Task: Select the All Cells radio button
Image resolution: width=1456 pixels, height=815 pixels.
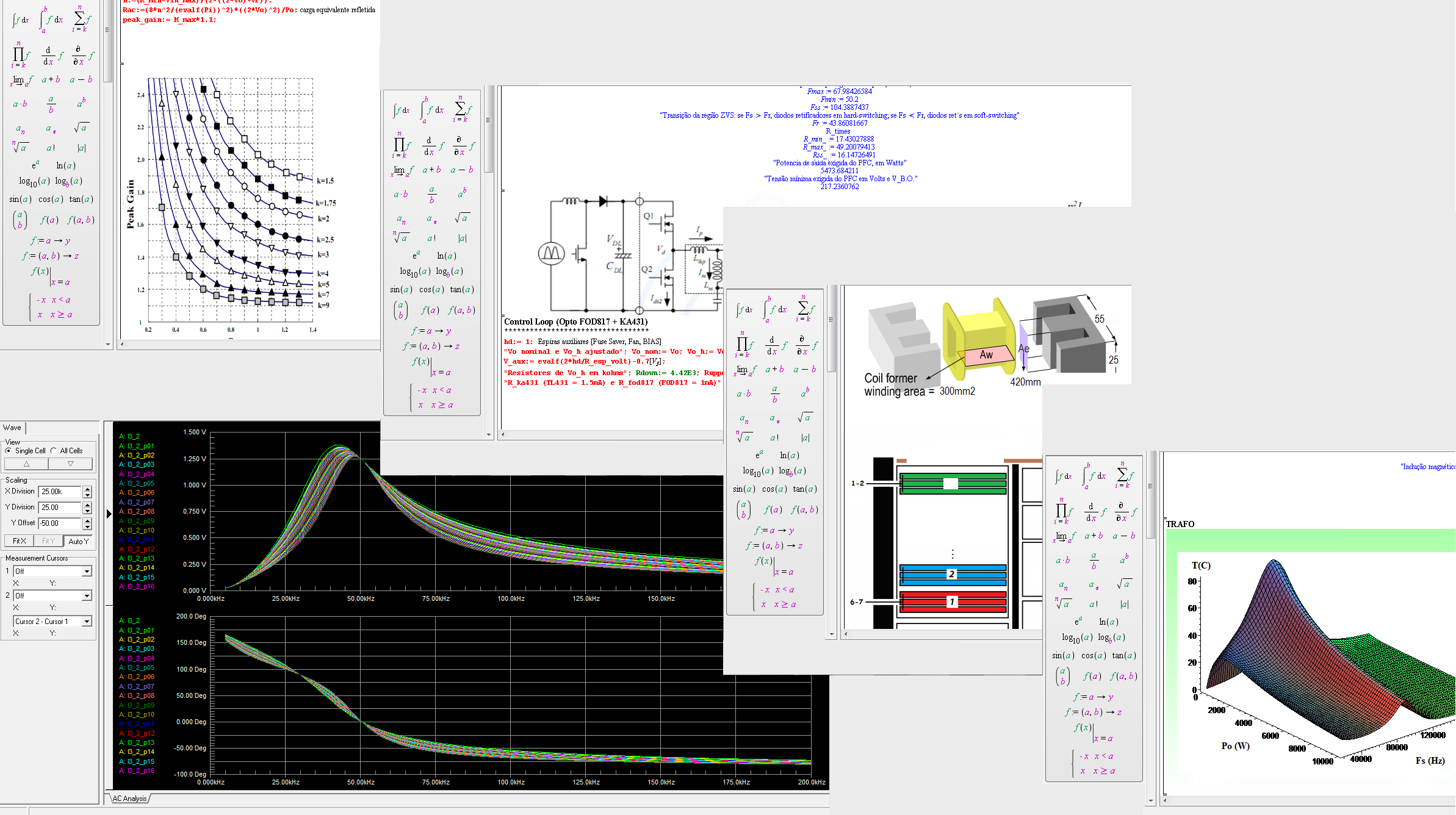Action: click(54, 451)
